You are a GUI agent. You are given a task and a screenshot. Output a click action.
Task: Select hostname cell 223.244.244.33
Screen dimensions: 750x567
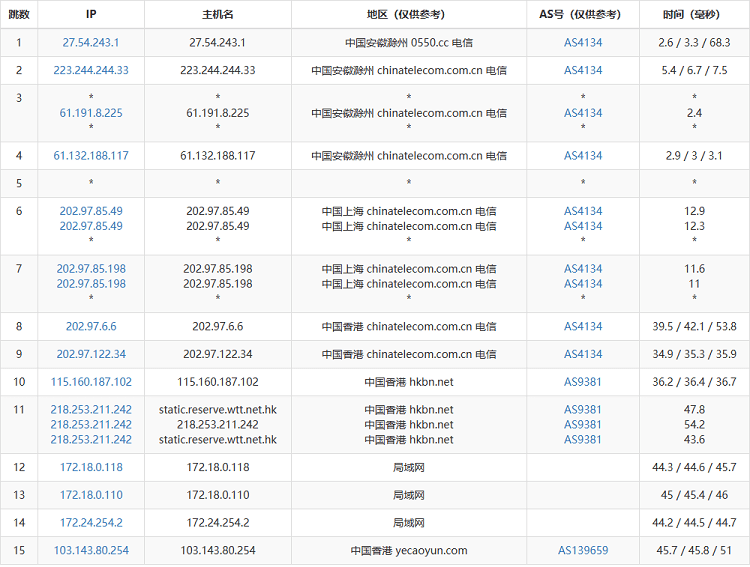(x=218, y=70)
